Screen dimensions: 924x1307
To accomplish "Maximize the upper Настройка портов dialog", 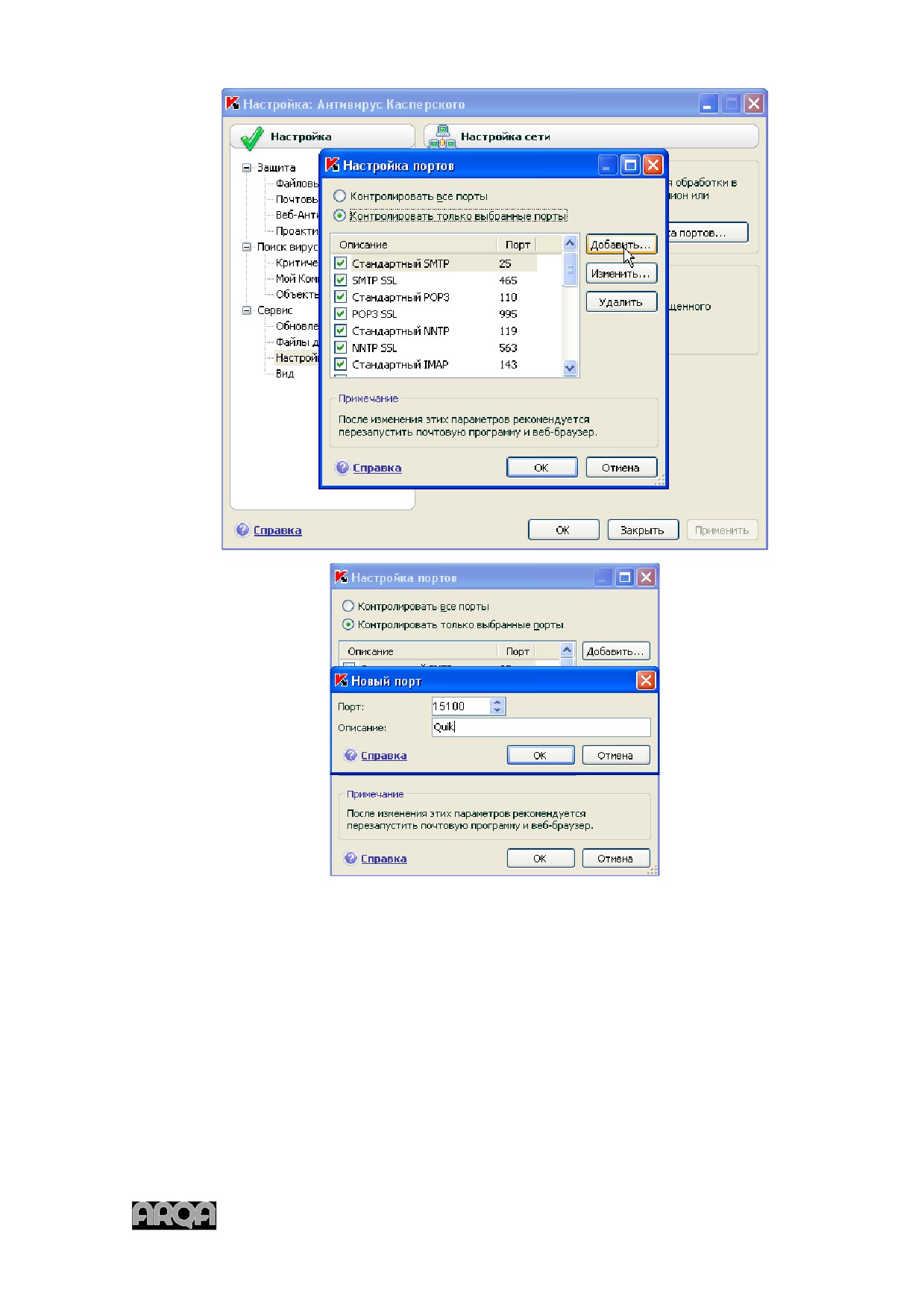I will [631, 165].
